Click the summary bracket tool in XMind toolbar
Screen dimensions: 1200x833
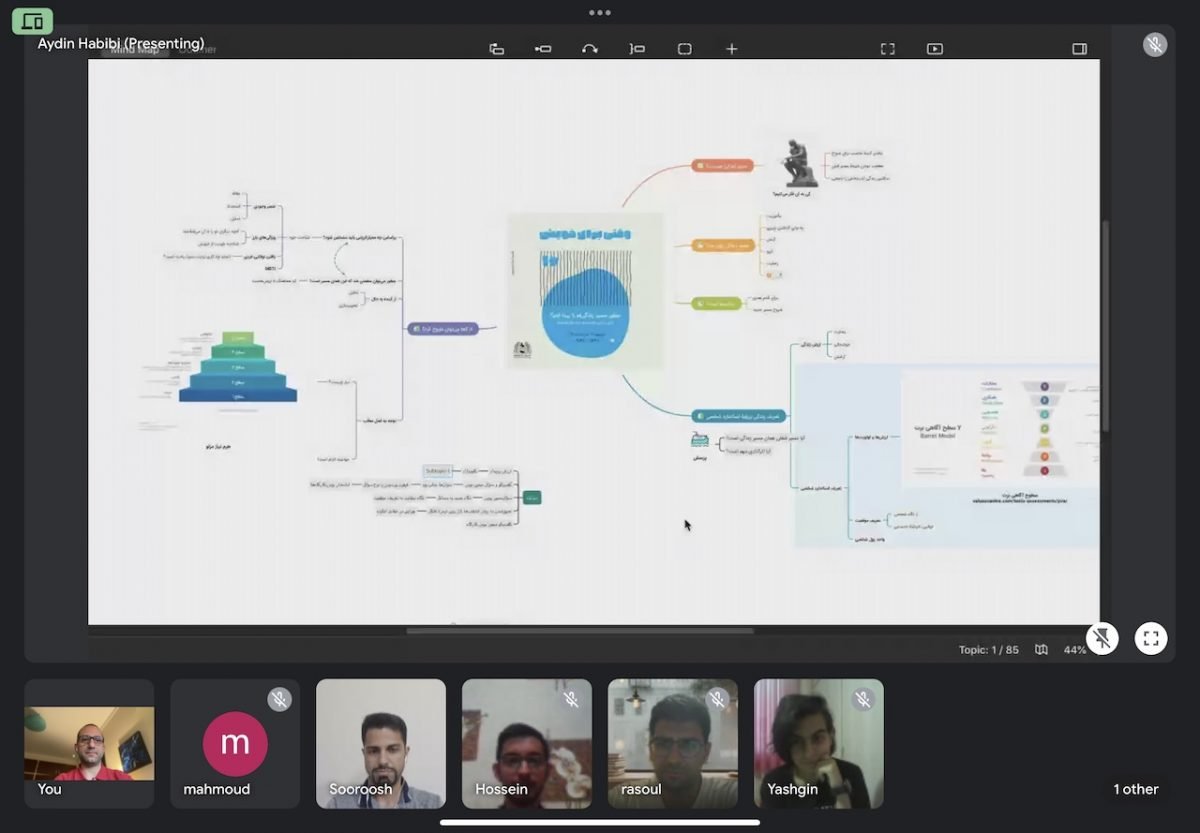pyautogui.click(x=637, y=49)
